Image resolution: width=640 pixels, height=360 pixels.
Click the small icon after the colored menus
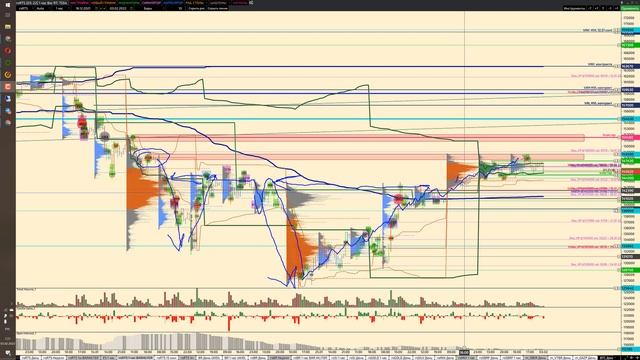(251, 3)
